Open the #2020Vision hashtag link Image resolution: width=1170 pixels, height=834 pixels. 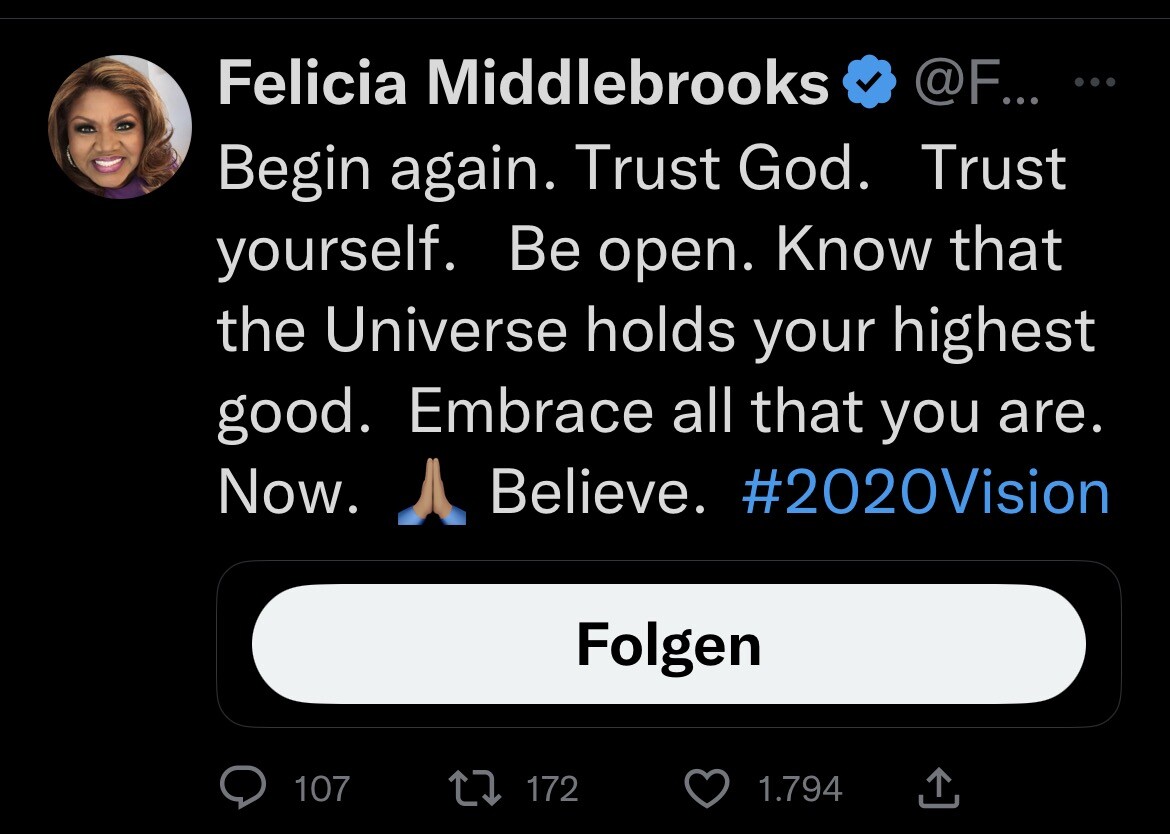point(925,493)
